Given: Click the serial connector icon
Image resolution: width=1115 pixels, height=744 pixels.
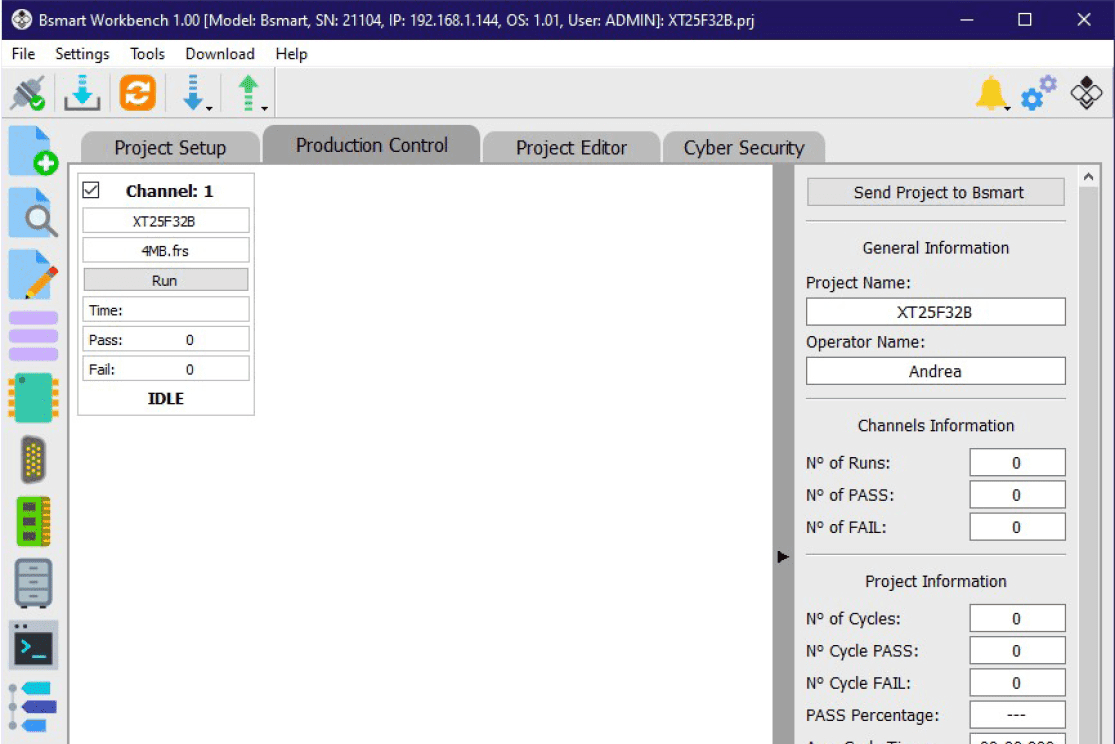Looking at the screenshot, I should pyautogui.click(x=33, y=459).
